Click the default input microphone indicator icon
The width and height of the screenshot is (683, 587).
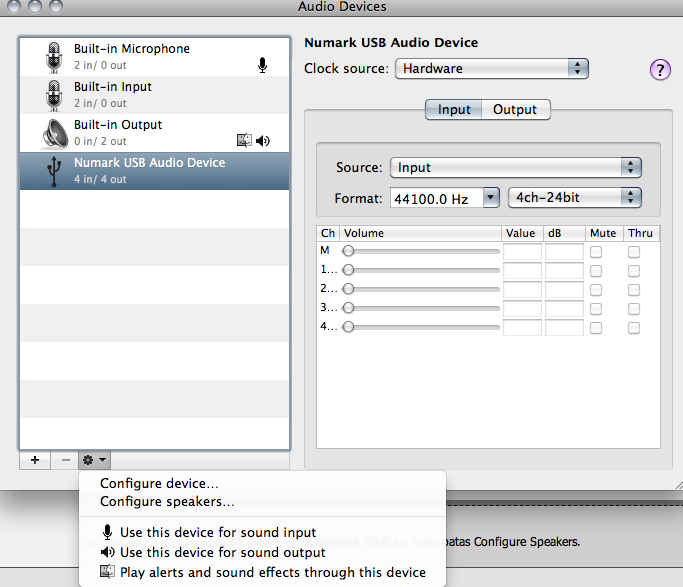tap(262, 65)
